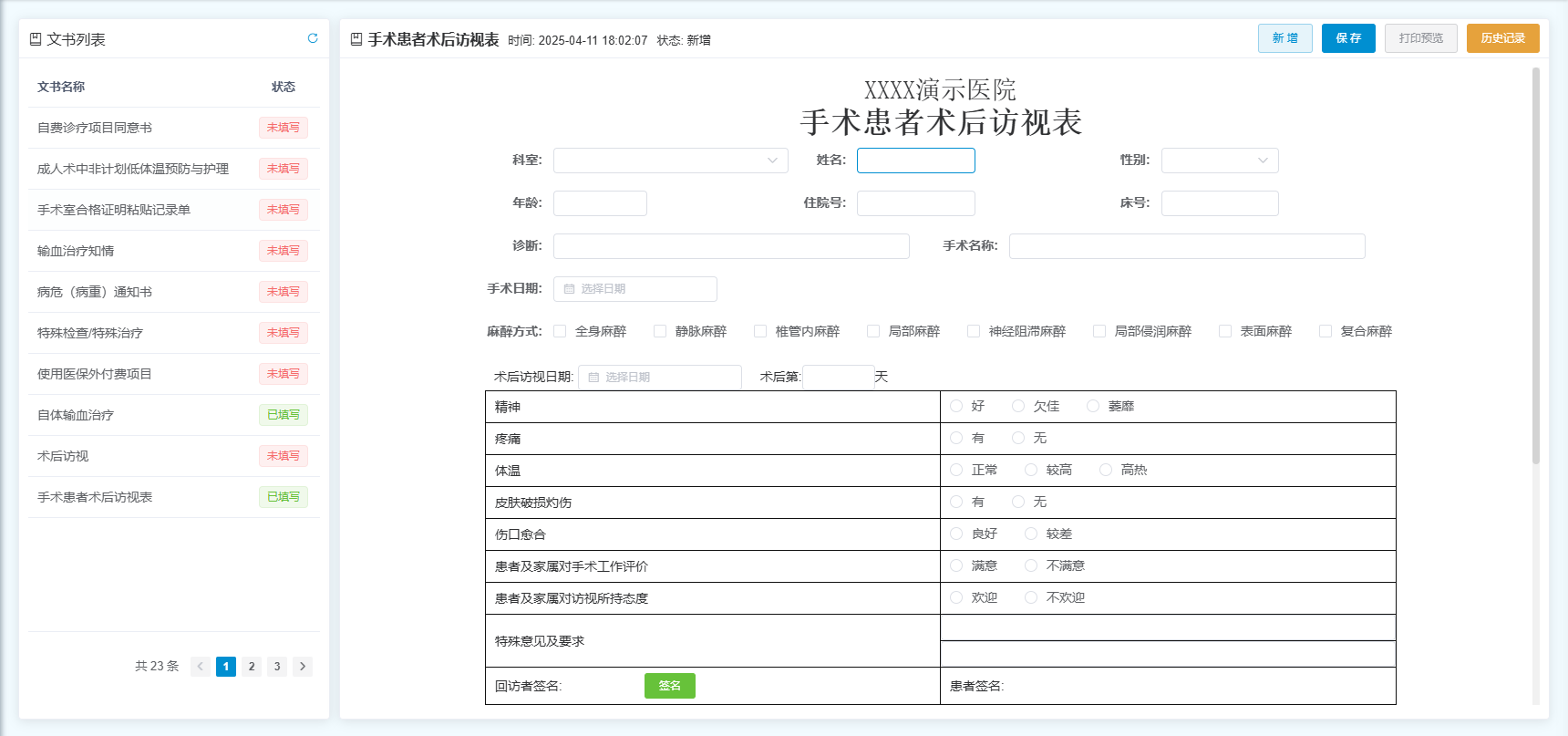Viewport: 1568px width, 736px height.
Task: Select 好 radio button for 精神
Action: point(956,407)
